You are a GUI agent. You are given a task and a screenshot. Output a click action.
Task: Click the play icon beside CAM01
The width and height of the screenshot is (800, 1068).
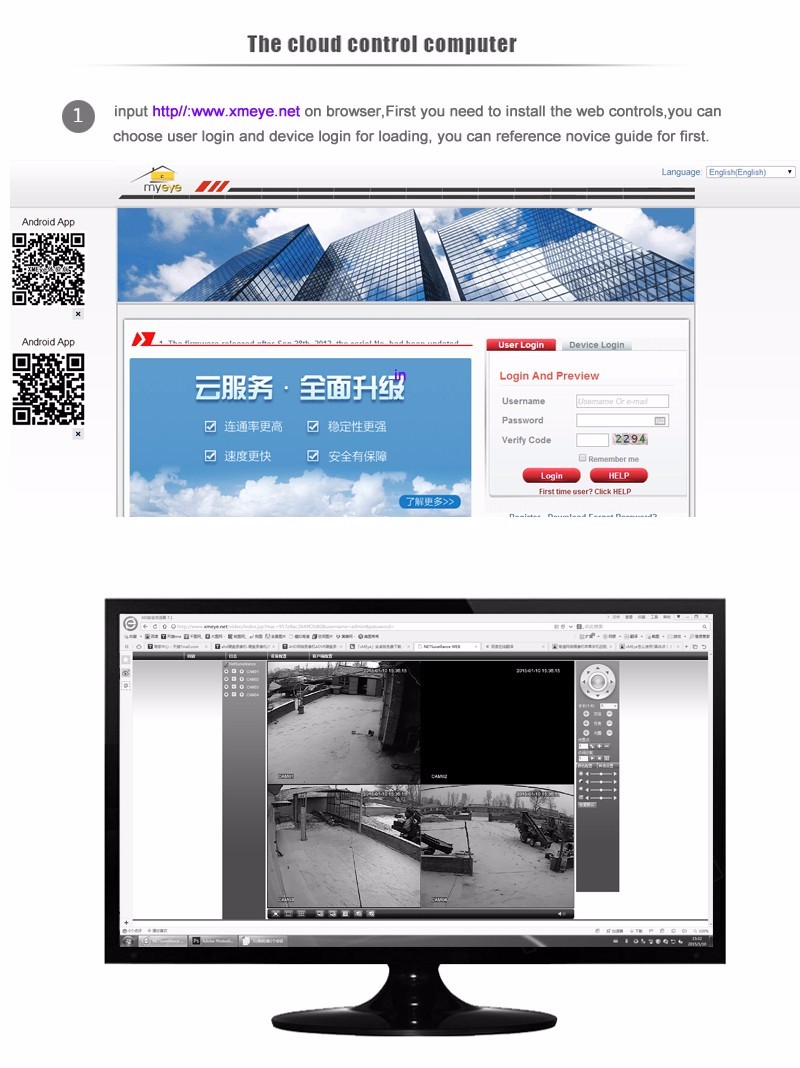242,671
